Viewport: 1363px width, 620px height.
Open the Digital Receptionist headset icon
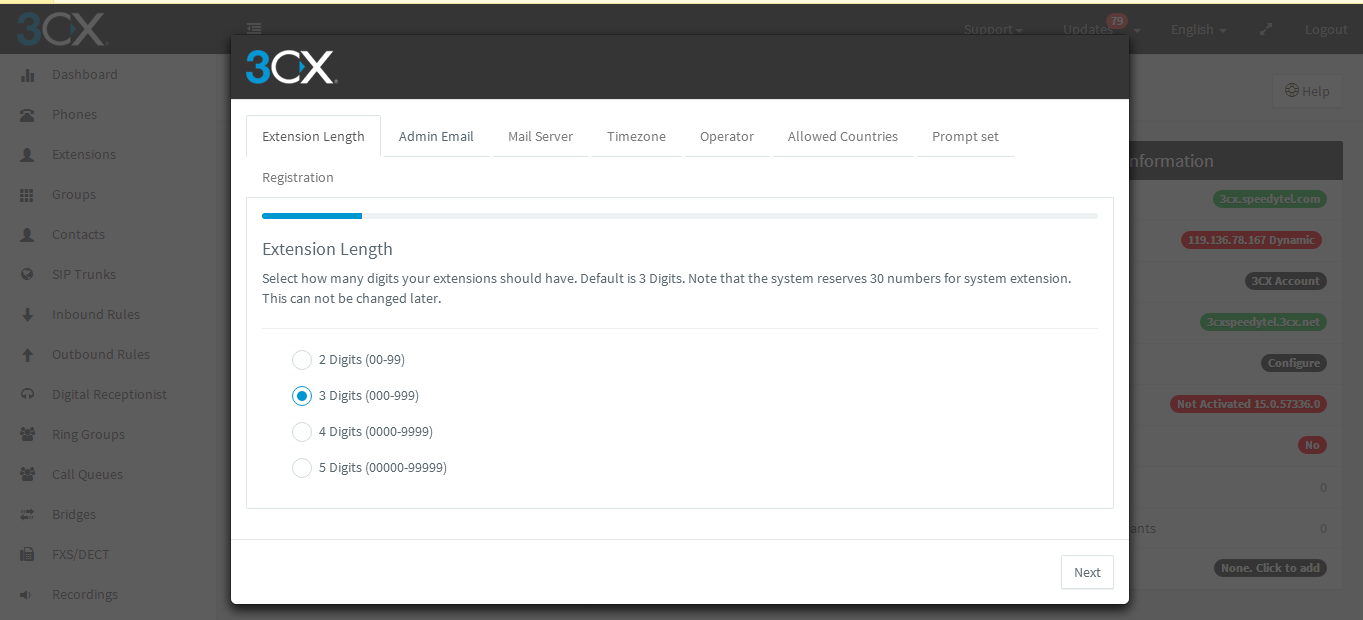[28, 395]
